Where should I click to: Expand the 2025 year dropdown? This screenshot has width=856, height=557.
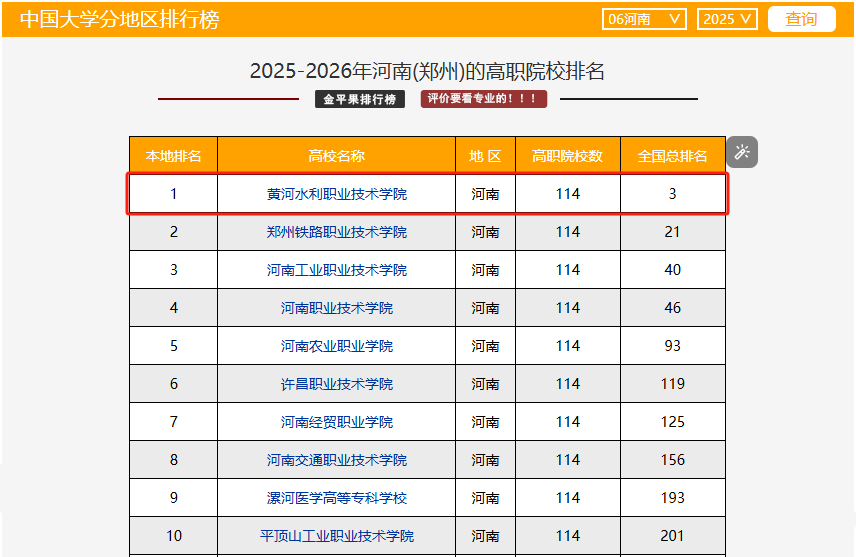tap(728, 19)
